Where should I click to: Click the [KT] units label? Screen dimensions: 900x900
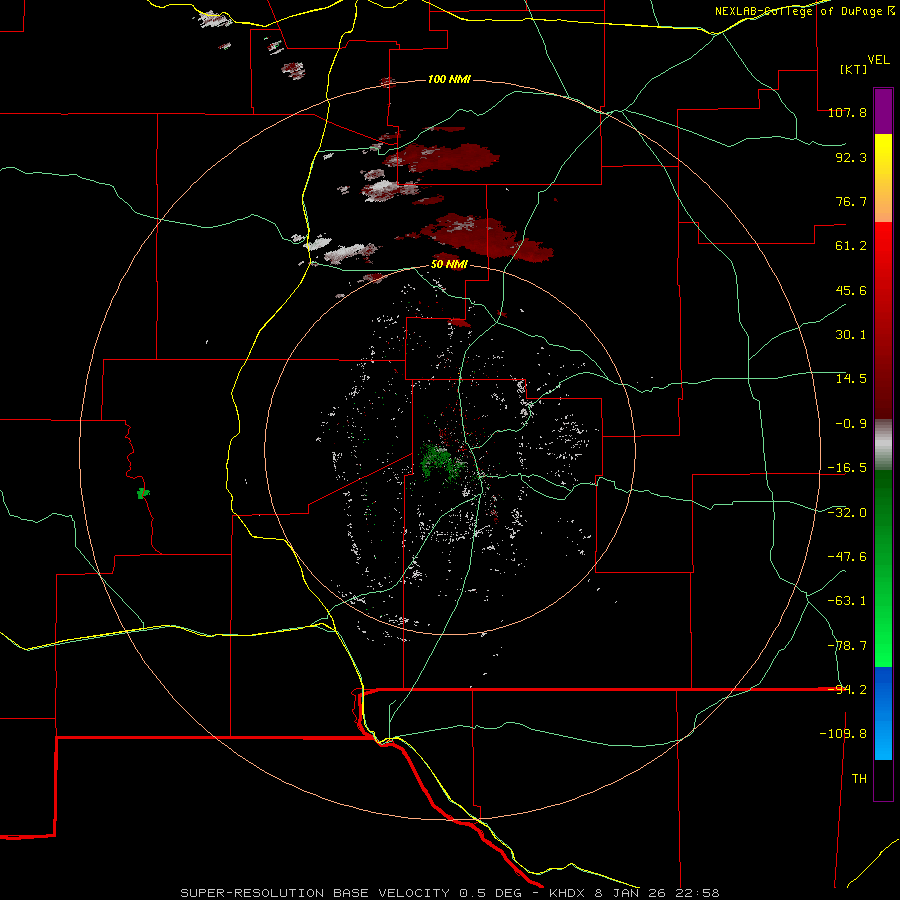click(x=853, y=69)
